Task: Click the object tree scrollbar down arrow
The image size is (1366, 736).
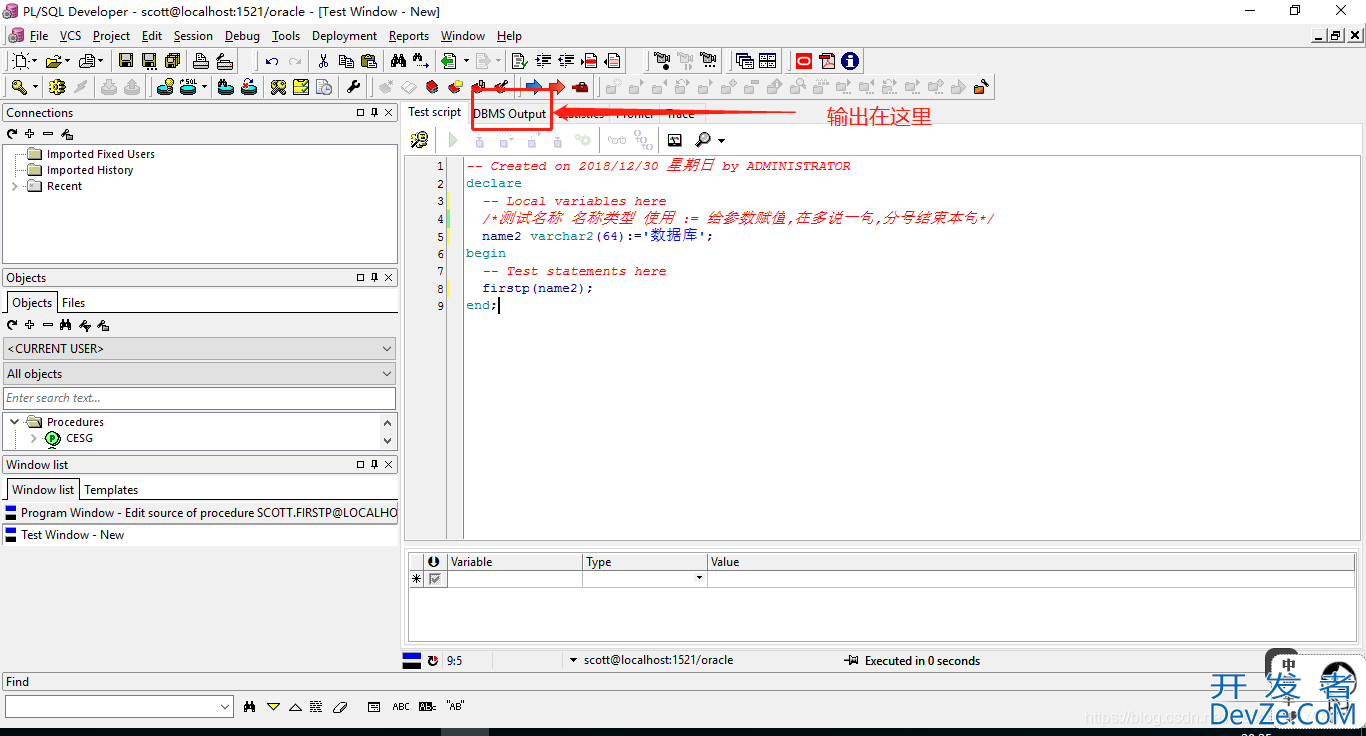Action: 388,439
